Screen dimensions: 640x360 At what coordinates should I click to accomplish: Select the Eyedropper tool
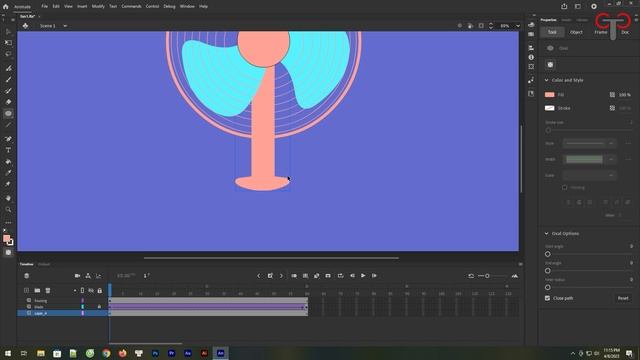(8, 173)
